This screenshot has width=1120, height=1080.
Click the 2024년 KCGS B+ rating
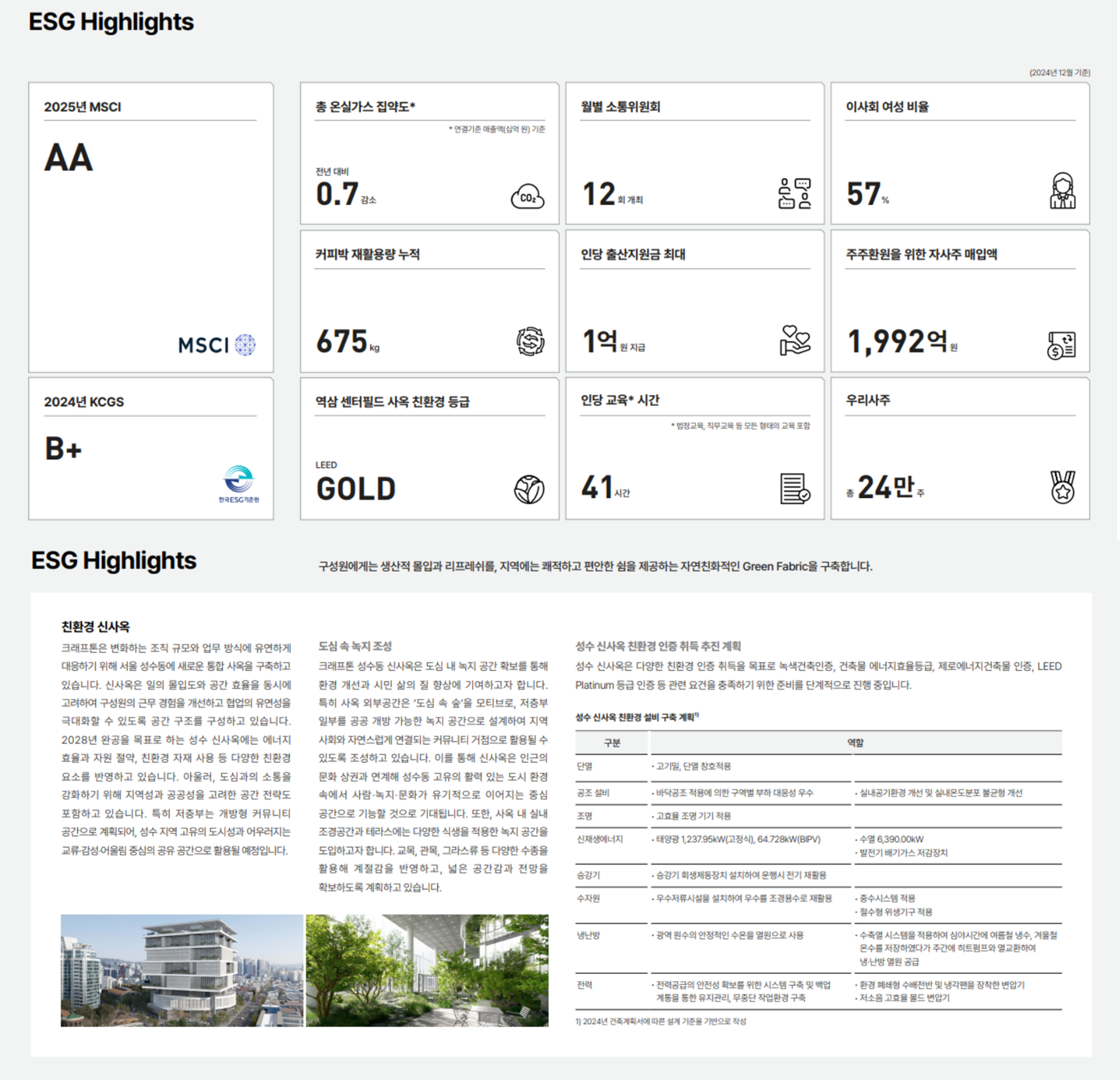(63, 449)
